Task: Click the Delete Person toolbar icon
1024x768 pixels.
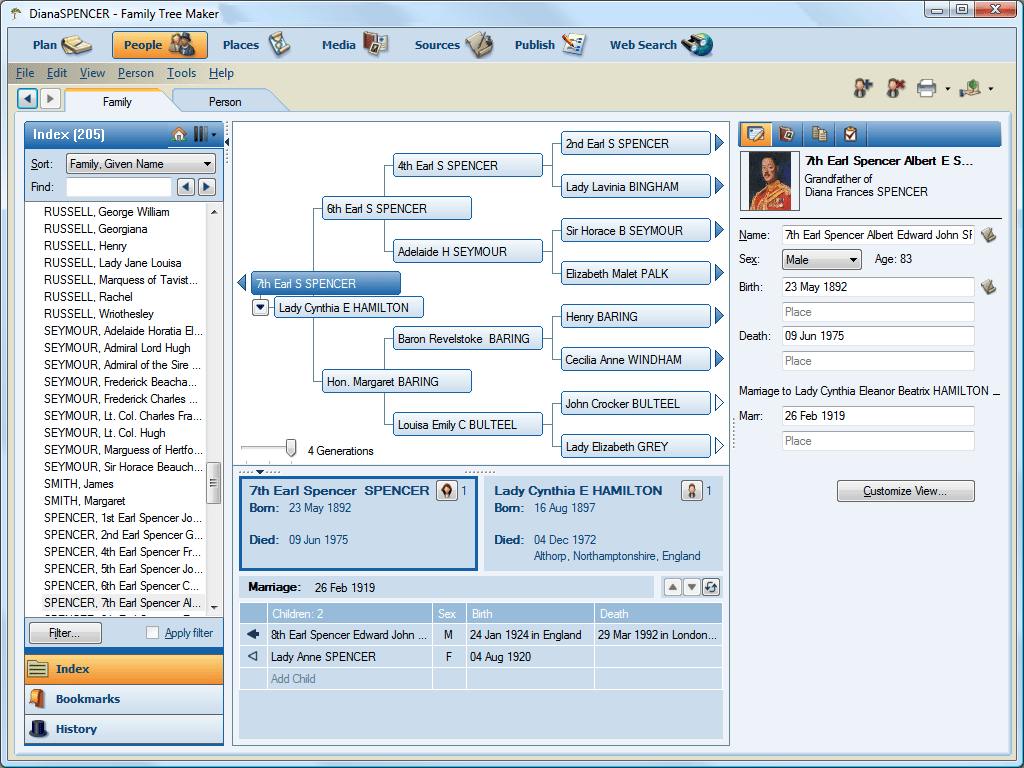Action: click(x=893, y=88)
